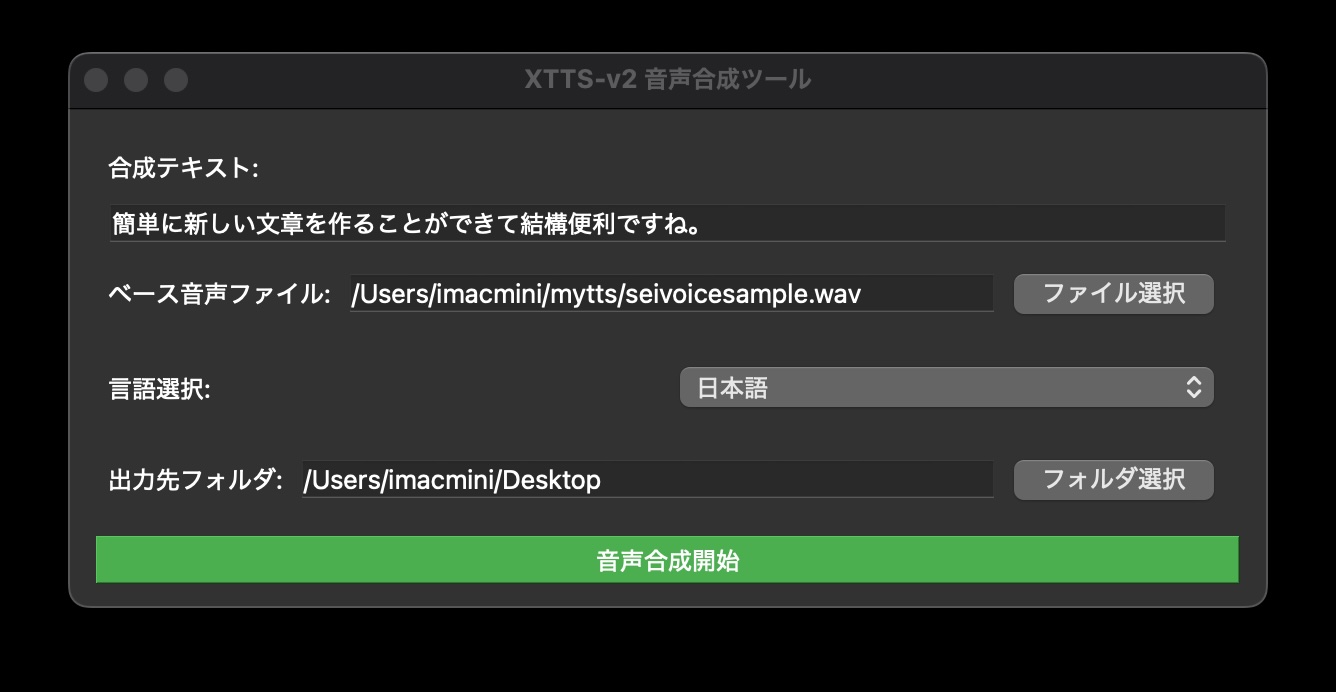
Task: Zoom the window using the third title bar button
Action: click(176, 80)
